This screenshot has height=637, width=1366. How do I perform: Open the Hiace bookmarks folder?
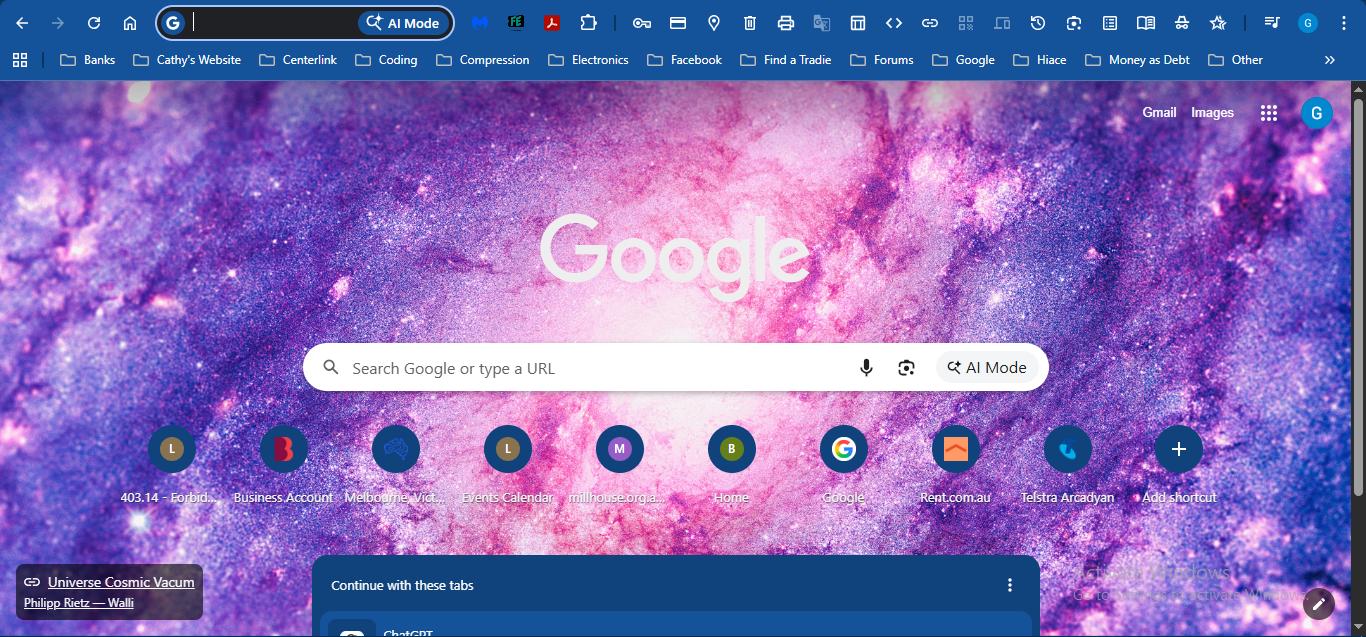tap(1040, 60)
